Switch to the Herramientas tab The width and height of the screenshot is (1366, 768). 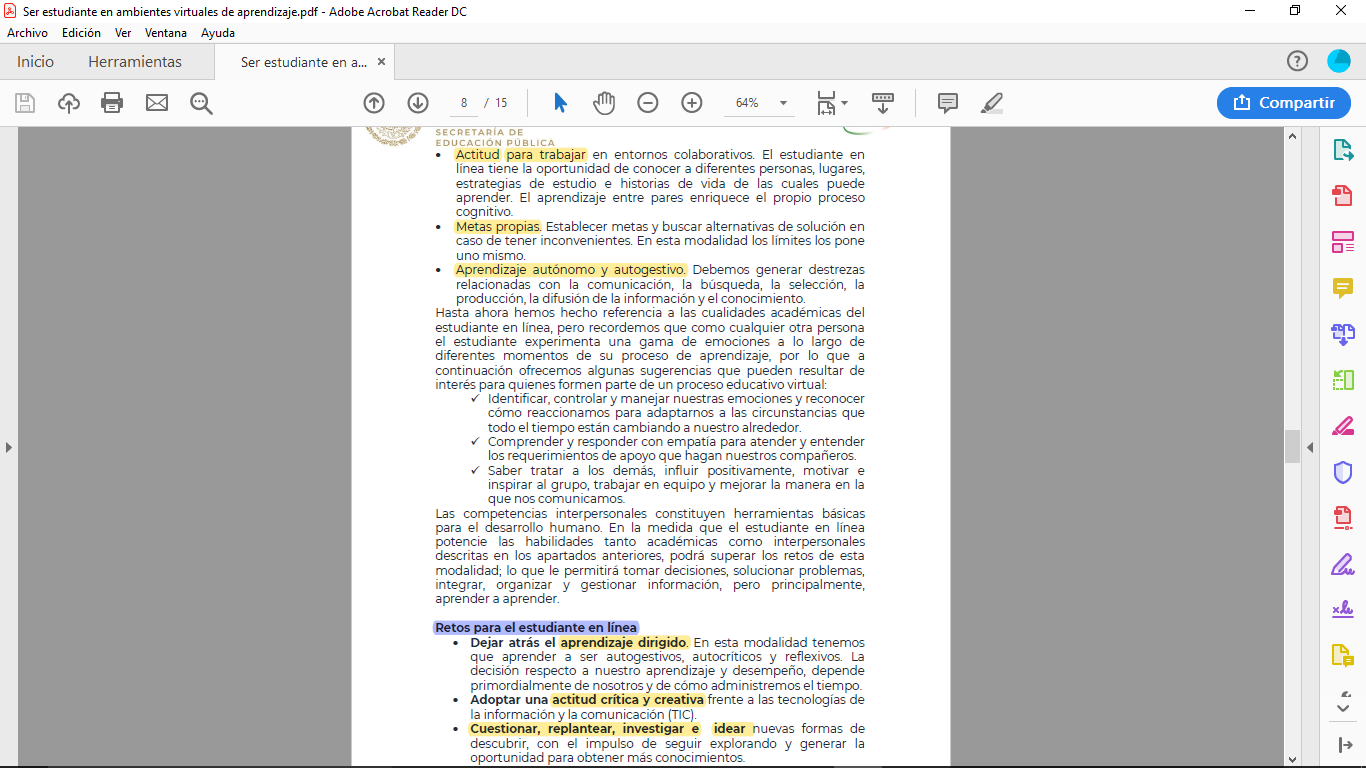135,62
